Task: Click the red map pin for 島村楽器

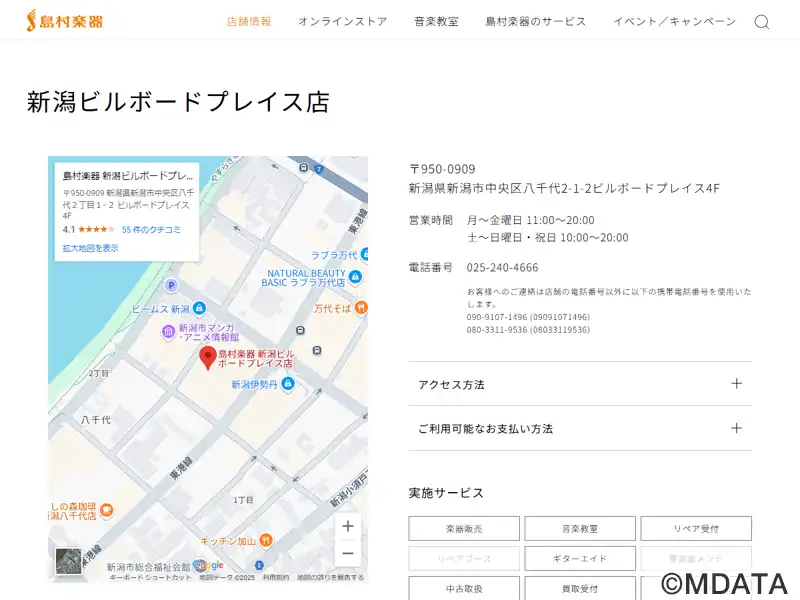Action: (x=208, y=358)
